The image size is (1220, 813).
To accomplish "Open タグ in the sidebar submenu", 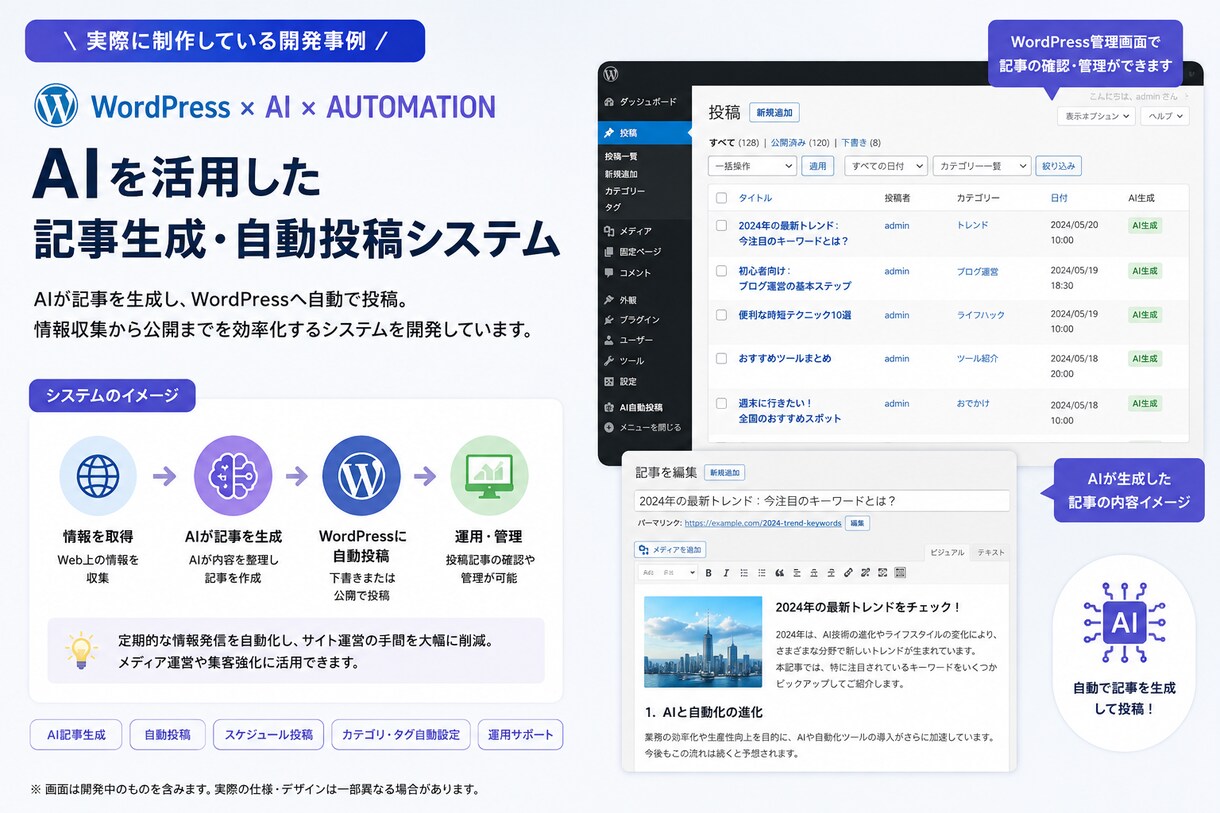I will (x=613, y=207).
